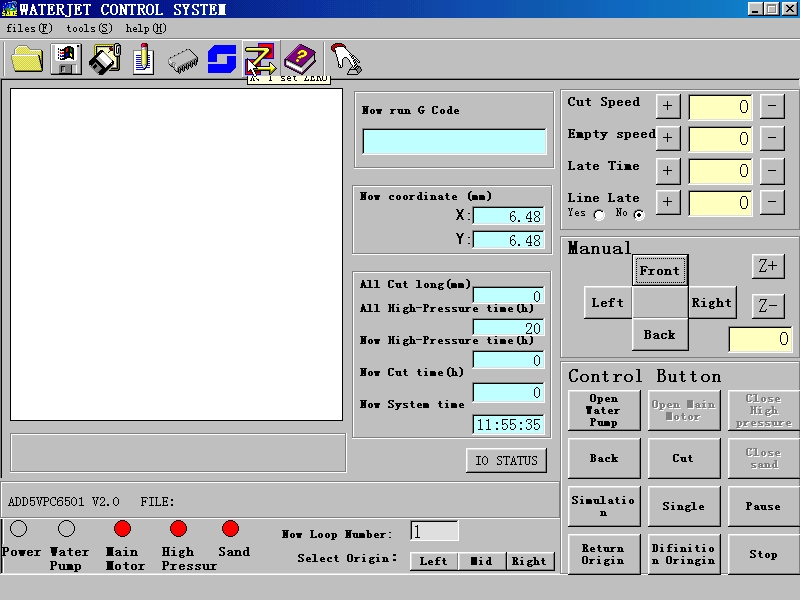This screenshot has width=800, height=600.
Task: Click the floppy disk save icon
Action: pyautogui.click(x=66, y=59)
